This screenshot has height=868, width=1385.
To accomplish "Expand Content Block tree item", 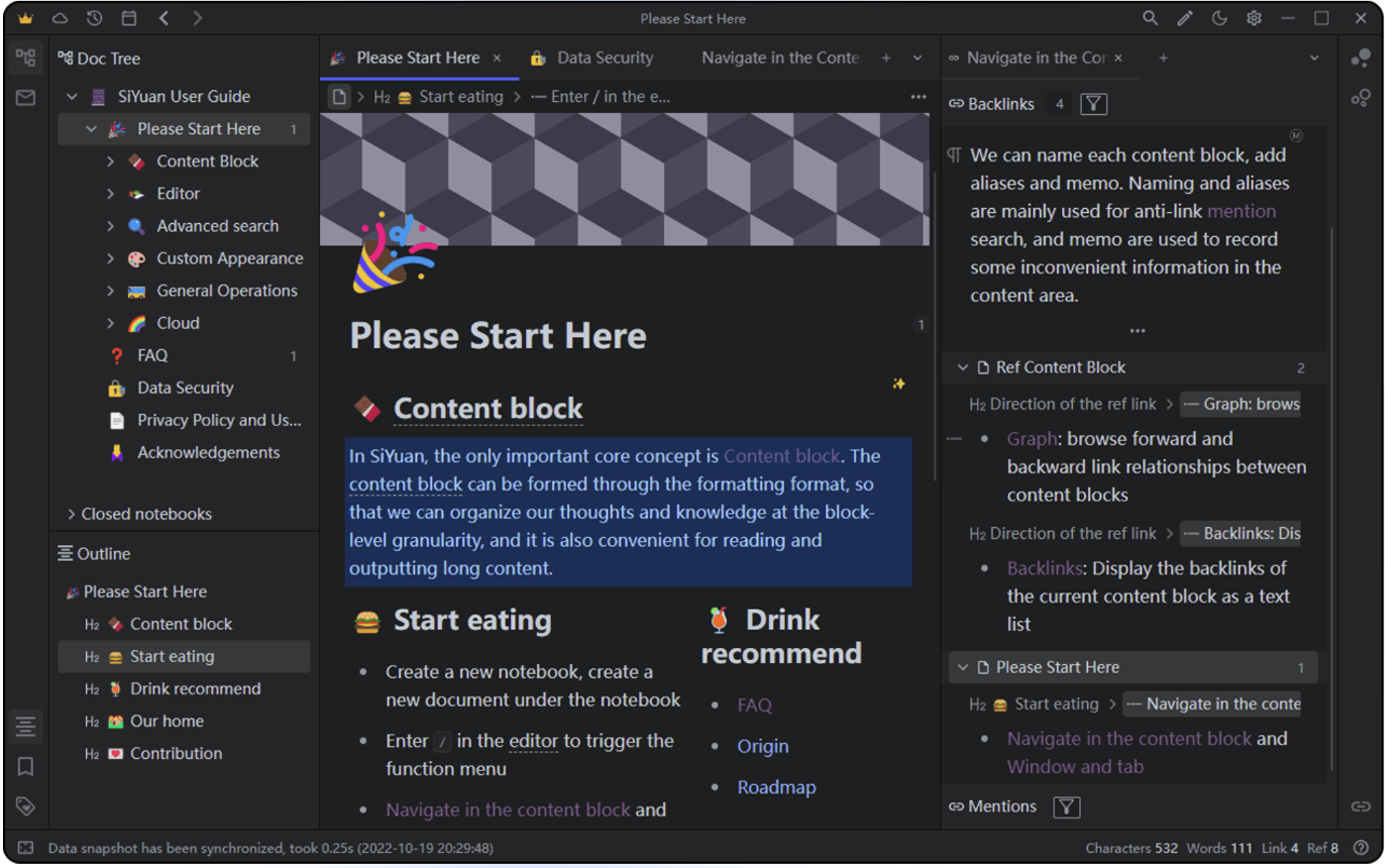I will coord(110,161).
